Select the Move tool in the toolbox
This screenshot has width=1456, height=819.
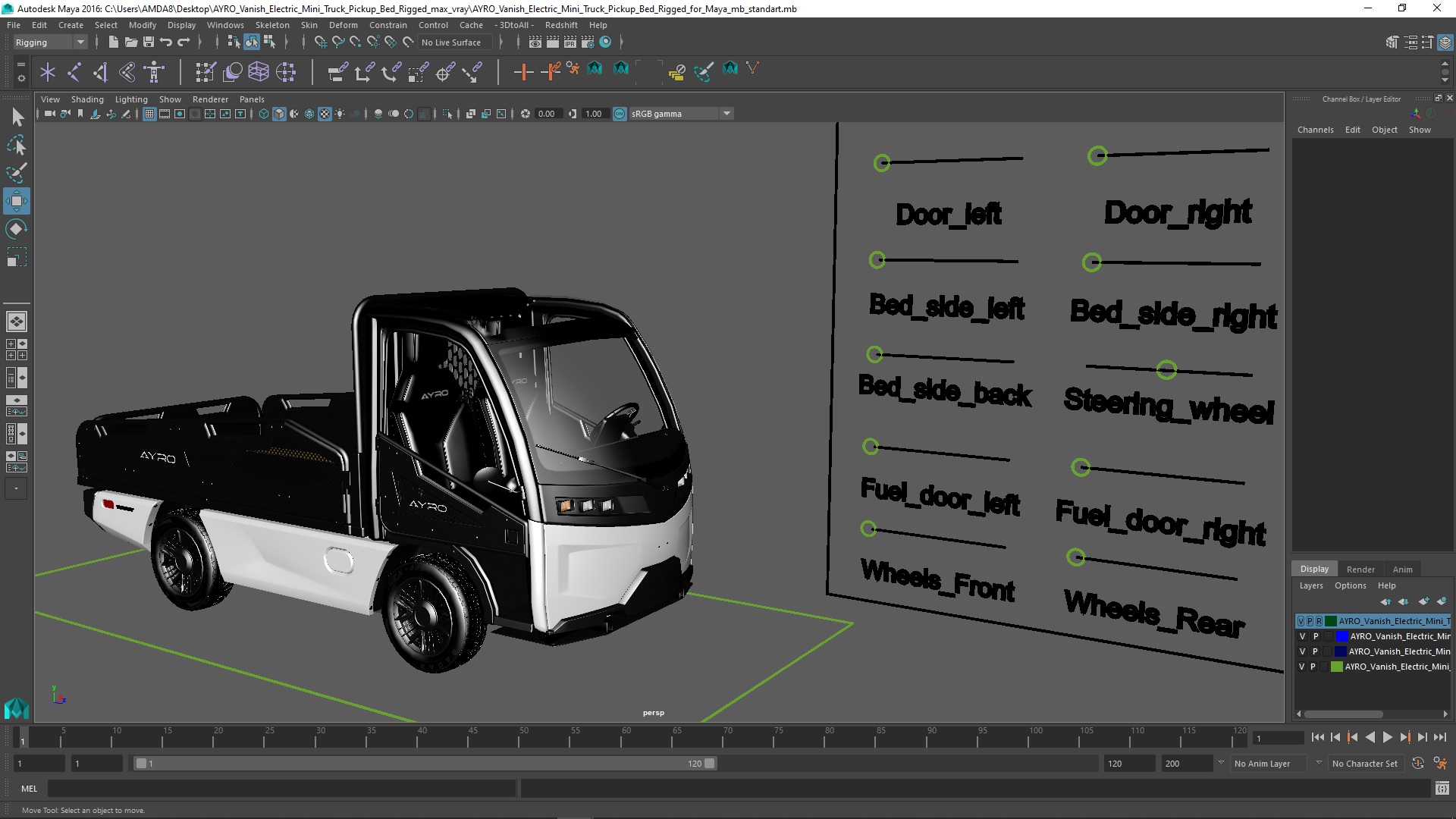(x=16, y=201)
